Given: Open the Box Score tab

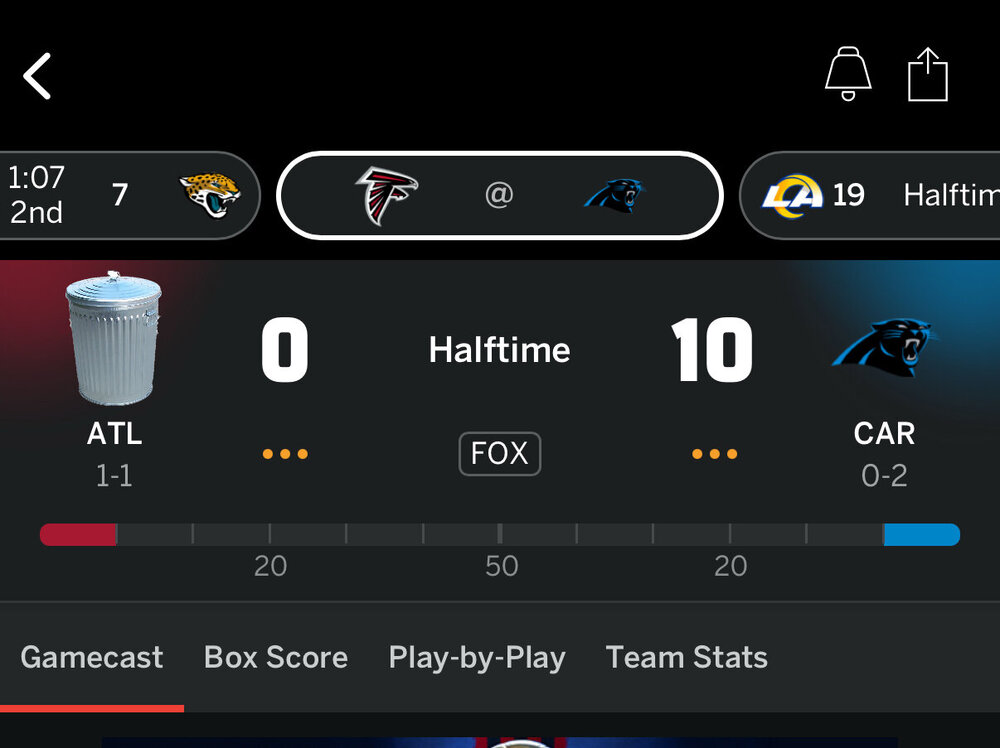Looking at the screenshot, I should click(x=276, y=657).
